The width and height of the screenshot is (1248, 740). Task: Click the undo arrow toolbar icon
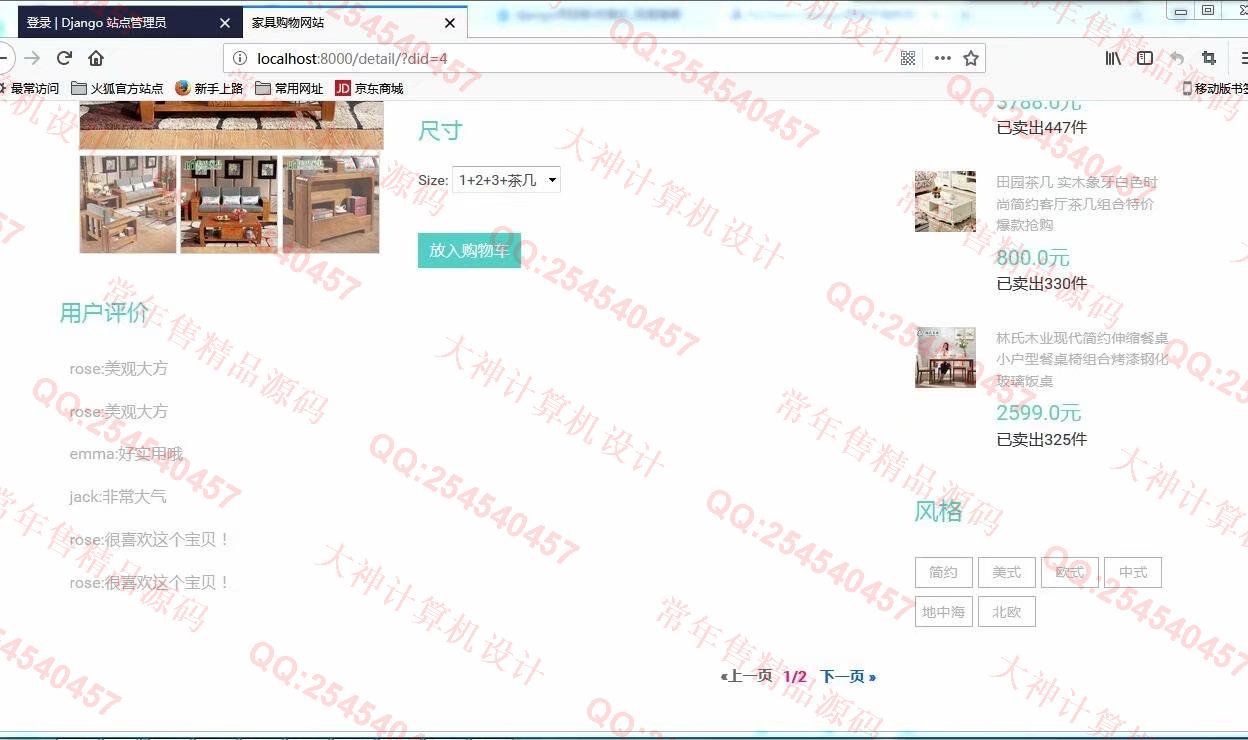1177,58
